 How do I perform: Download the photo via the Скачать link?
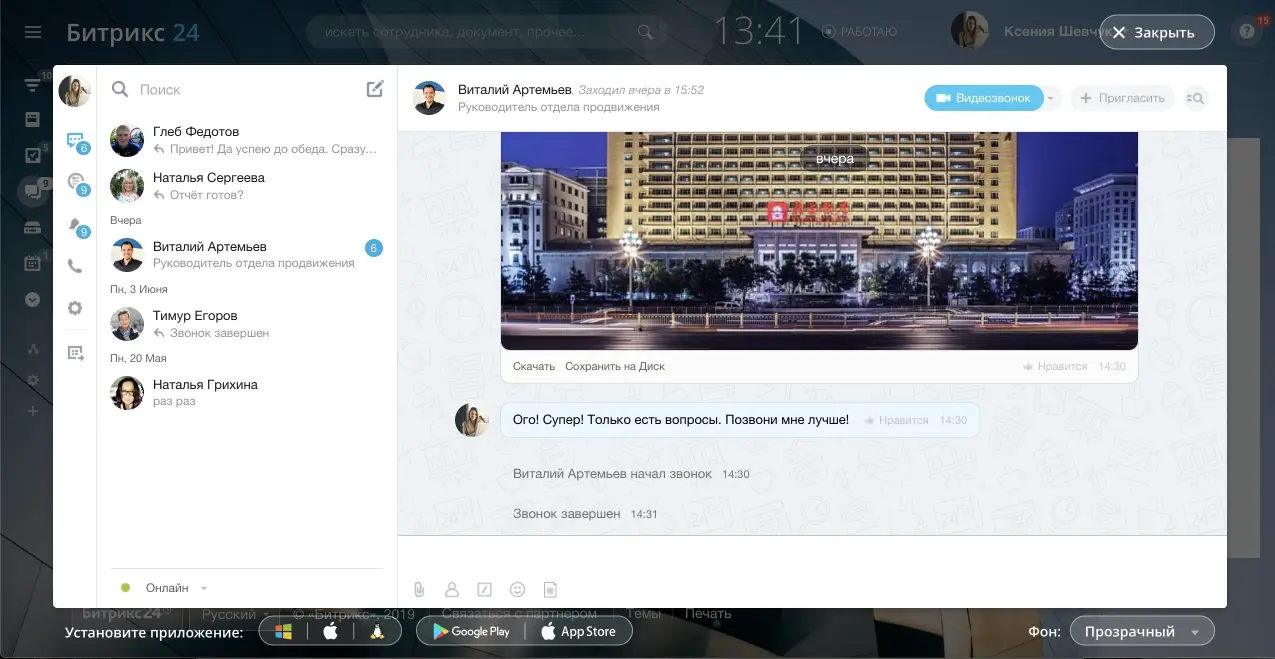tap(533, 366)
